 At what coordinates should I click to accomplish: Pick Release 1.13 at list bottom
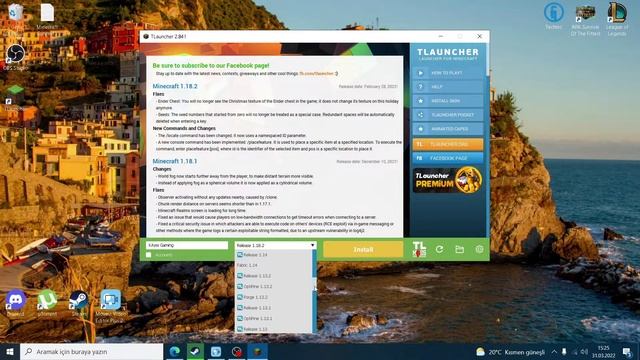273,329
